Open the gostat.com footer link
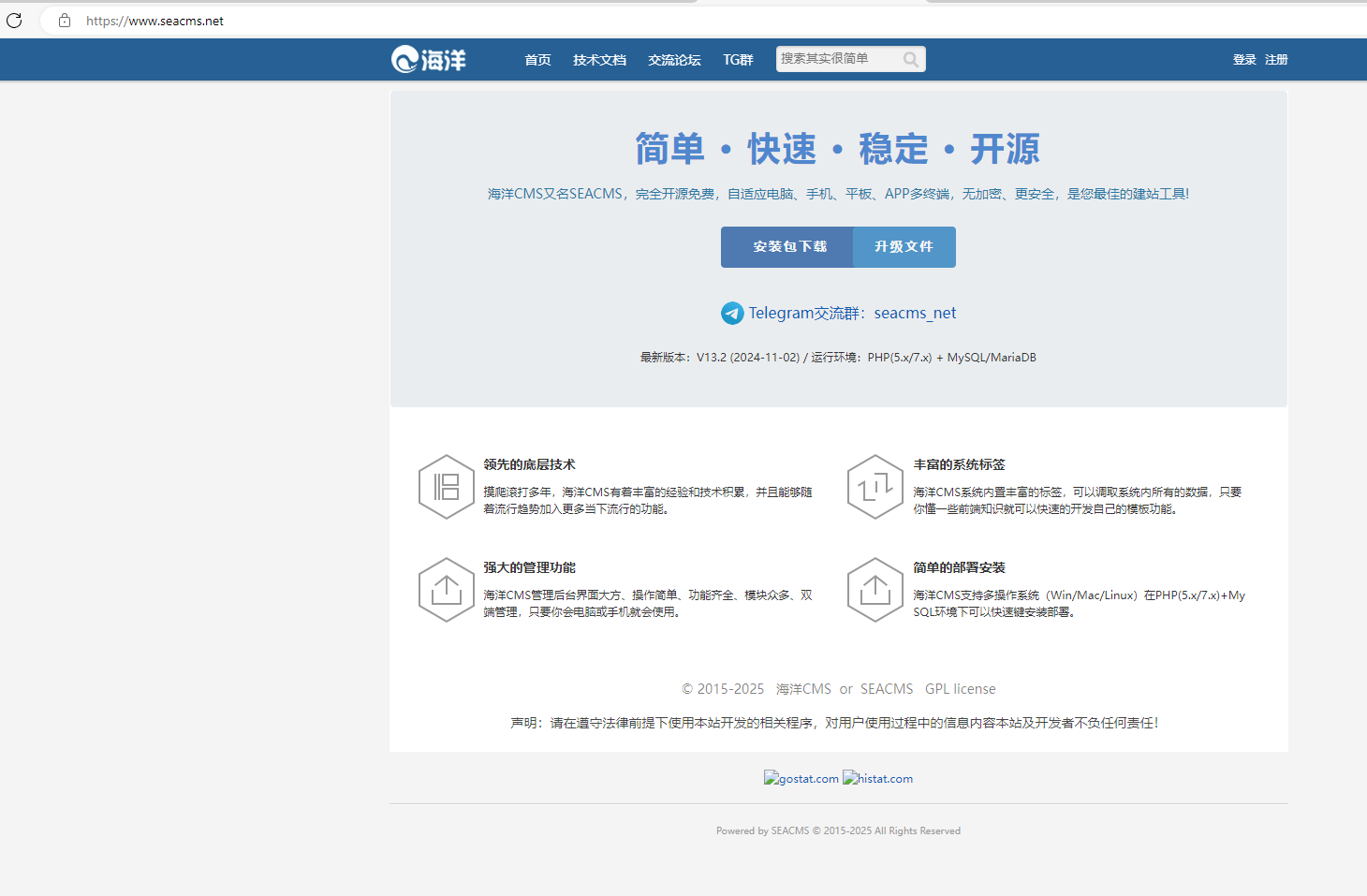Image resolution: width=1367 pixels, height=896 pixels. pos(801,779)
